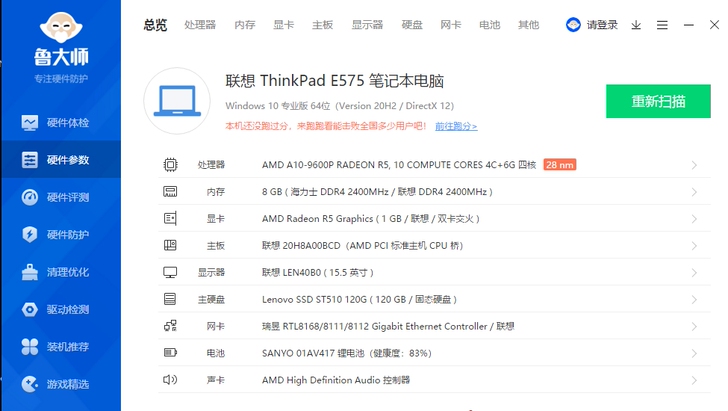Click the green 重新扫描 button
Screen dimensions: 728x411
point(658,101)
